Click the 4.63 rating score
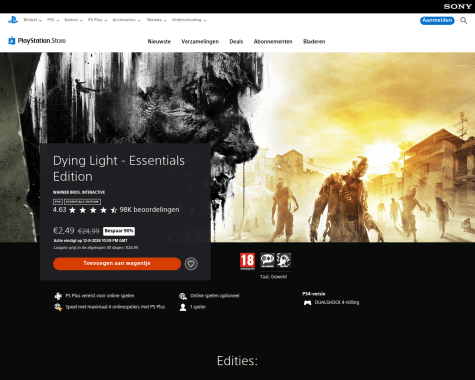This screenshot has height=380, width=475. click(60, 210)
